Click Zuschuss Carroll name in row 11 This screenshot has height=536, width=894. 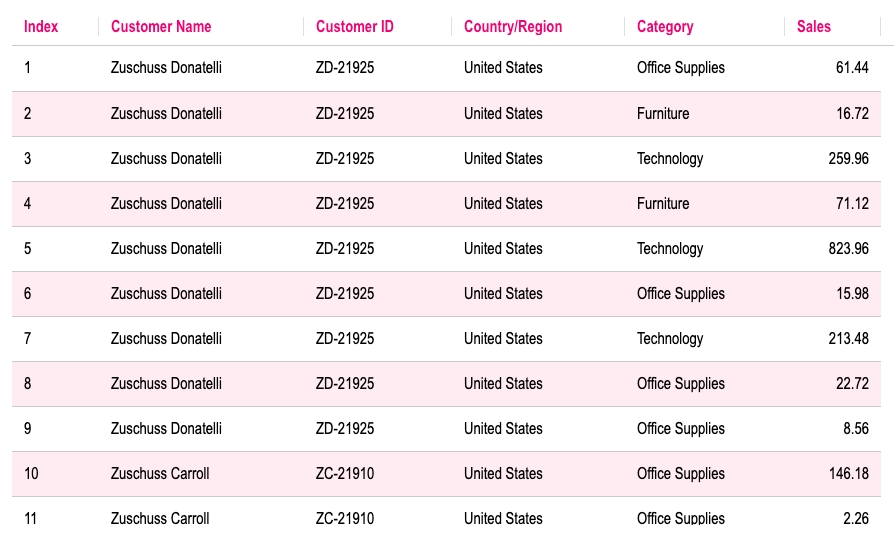[x=160, y=518]
